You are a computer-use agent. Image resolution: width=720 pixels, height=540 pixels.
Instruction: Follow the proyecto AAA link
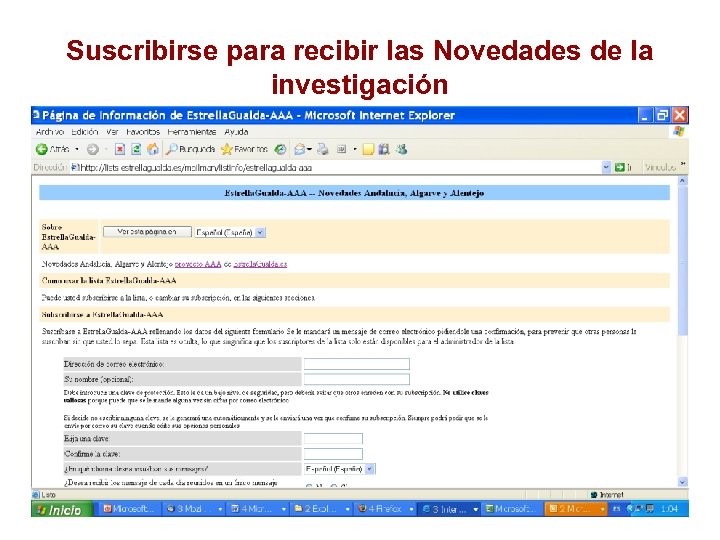[x=198, y=264]
